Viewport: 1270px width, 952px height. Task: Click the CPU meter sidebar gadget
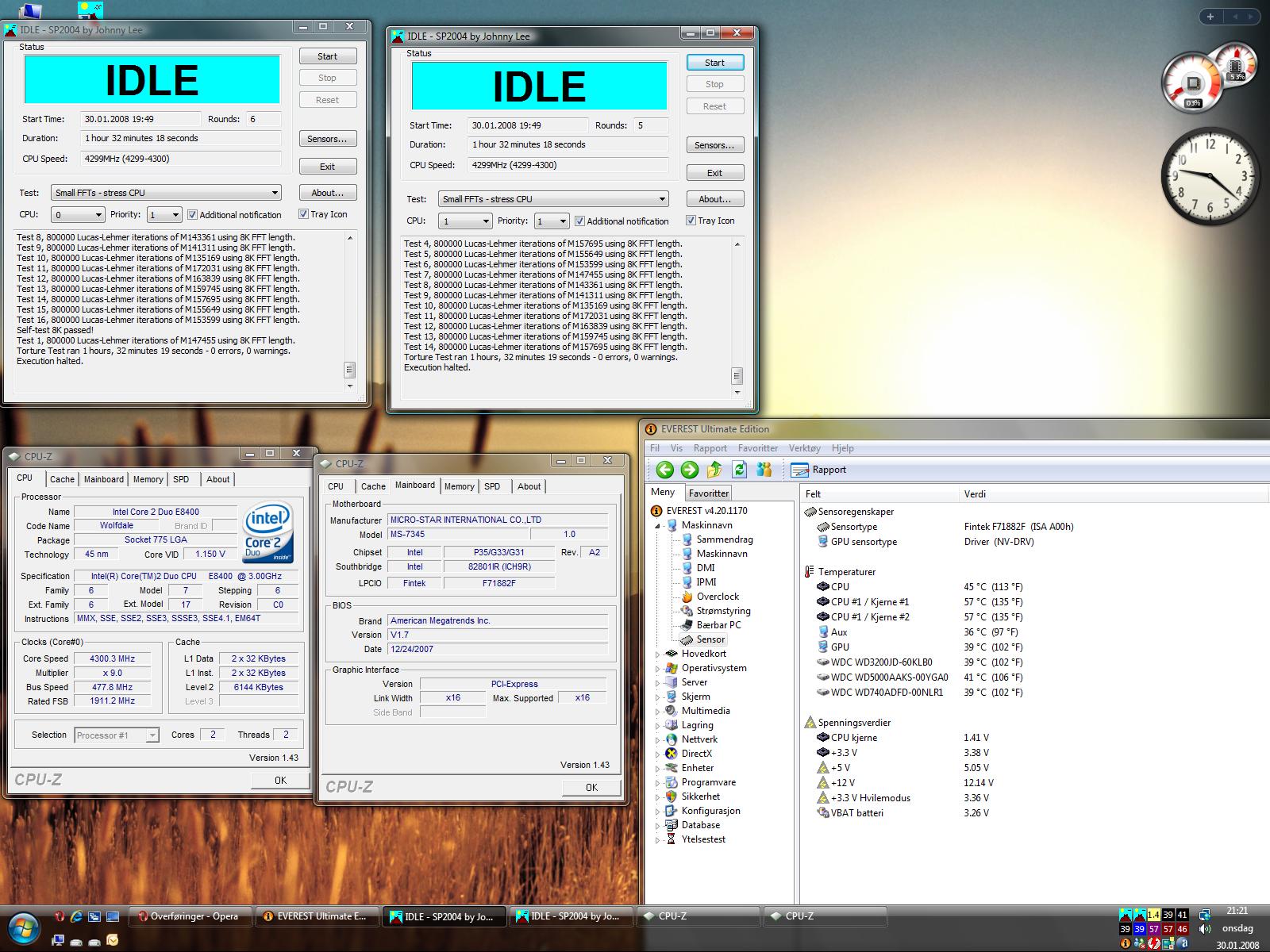click(x=1210, y=79)
